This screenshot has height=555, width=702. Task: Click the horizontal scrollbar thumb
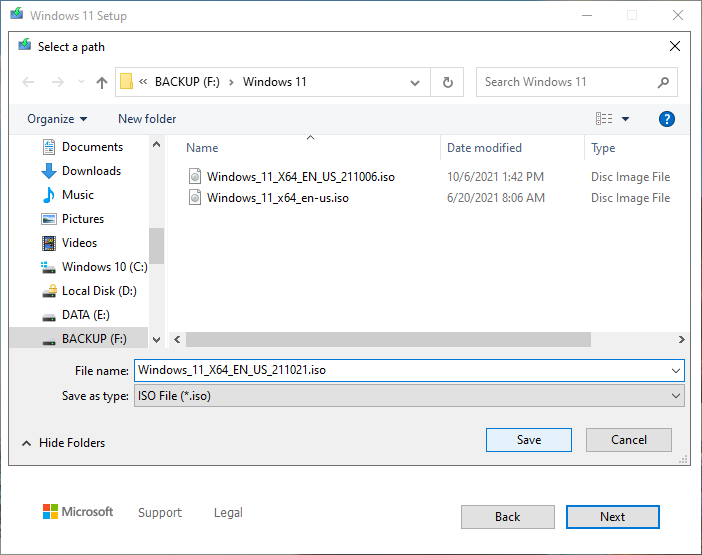(388, 340)
